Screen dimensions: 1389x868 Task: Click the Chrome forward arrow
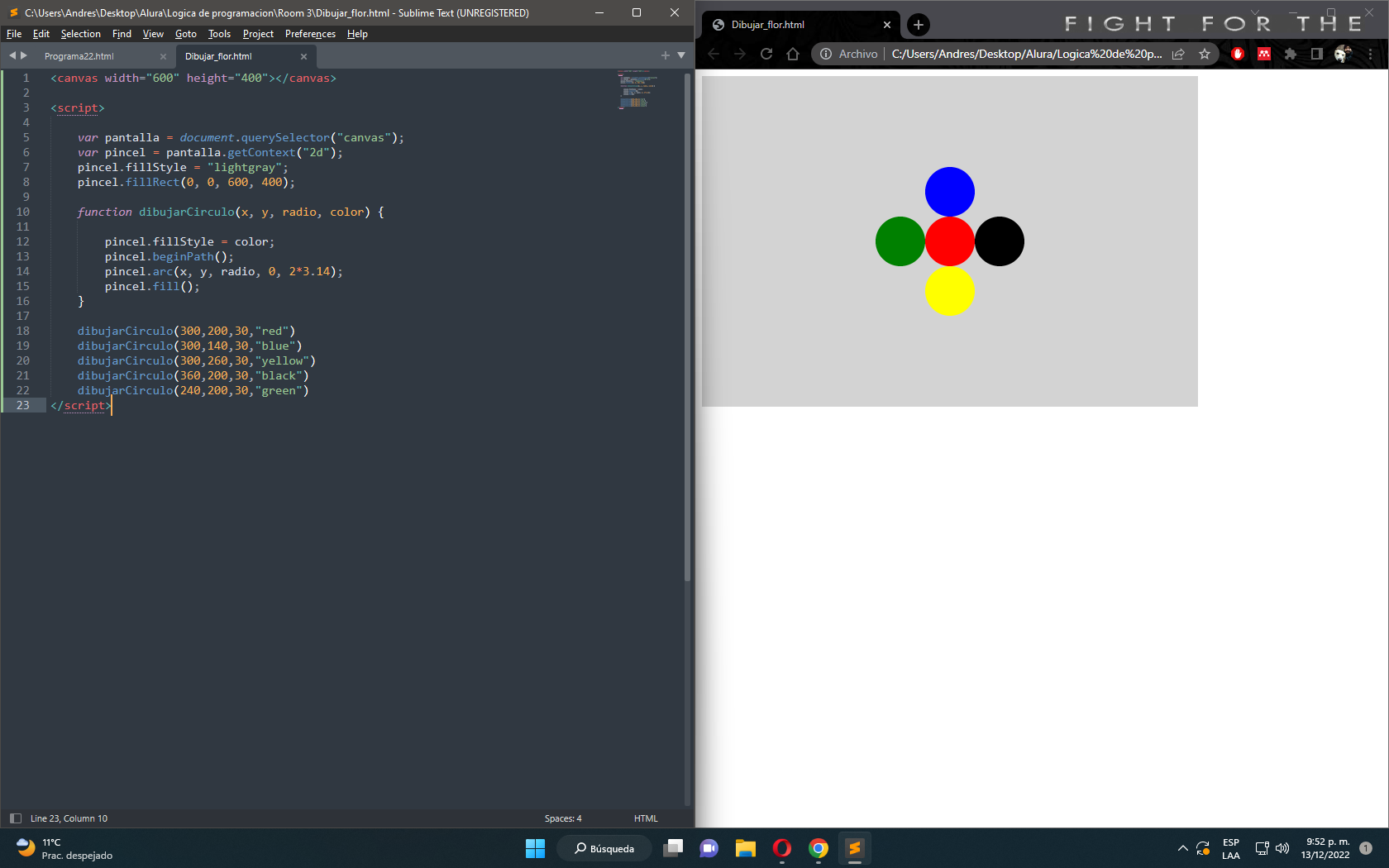point(740,54)
